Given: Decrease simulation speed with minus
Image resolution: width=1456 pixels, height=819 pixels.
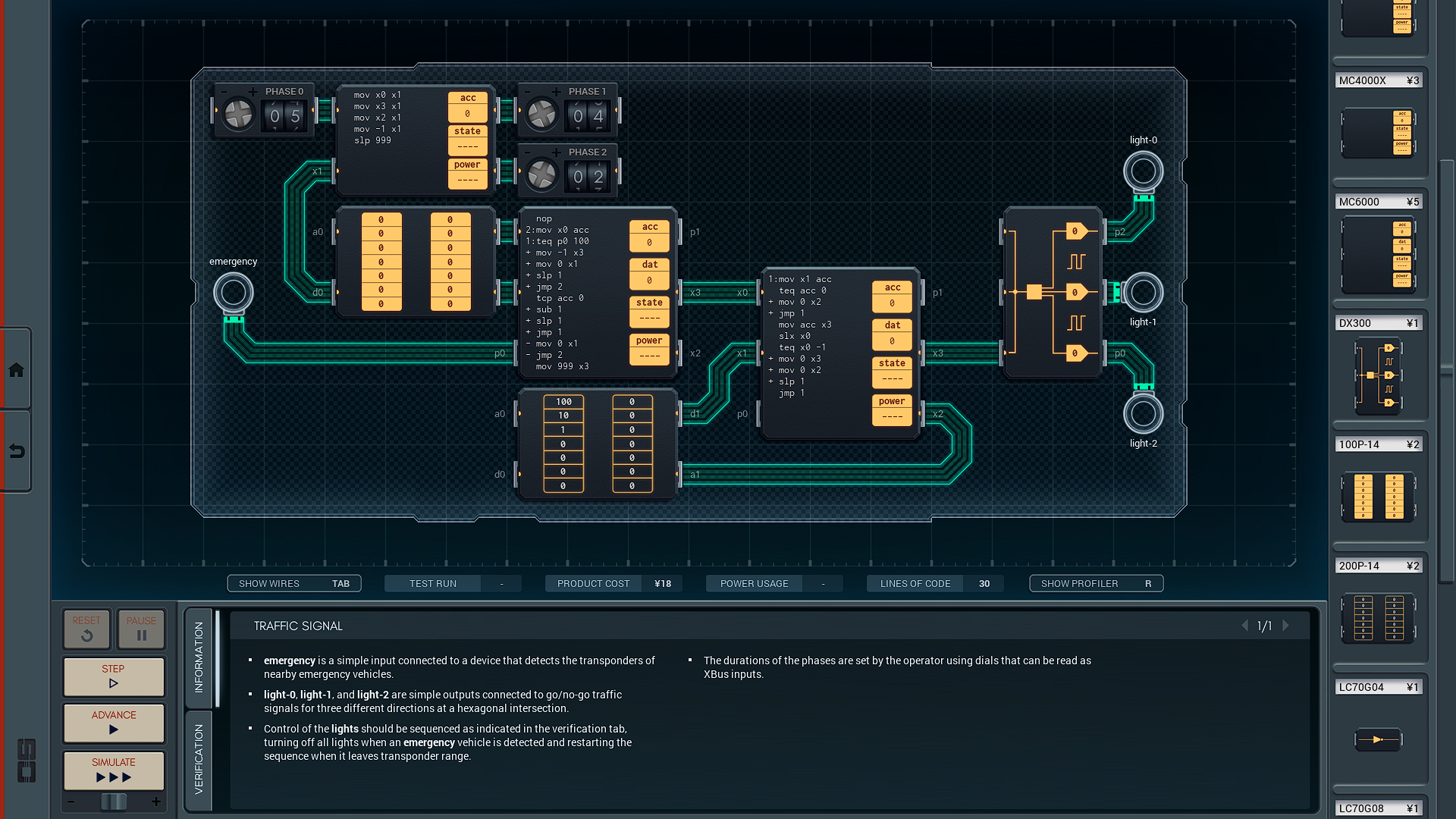Looking at the screenshot, I should coord(71,802).
